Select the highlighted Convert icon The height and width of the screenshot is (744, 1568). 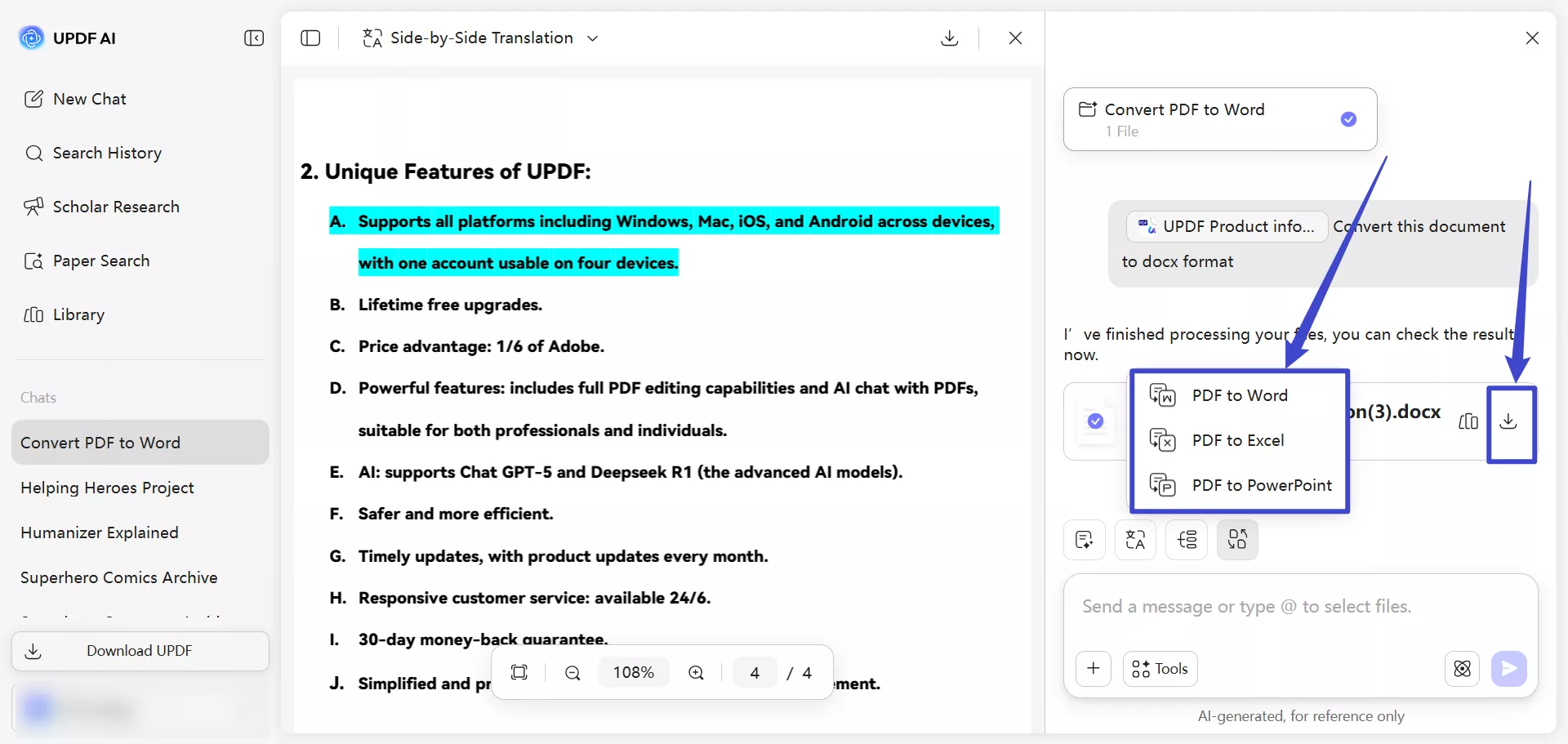(1237, 540)
